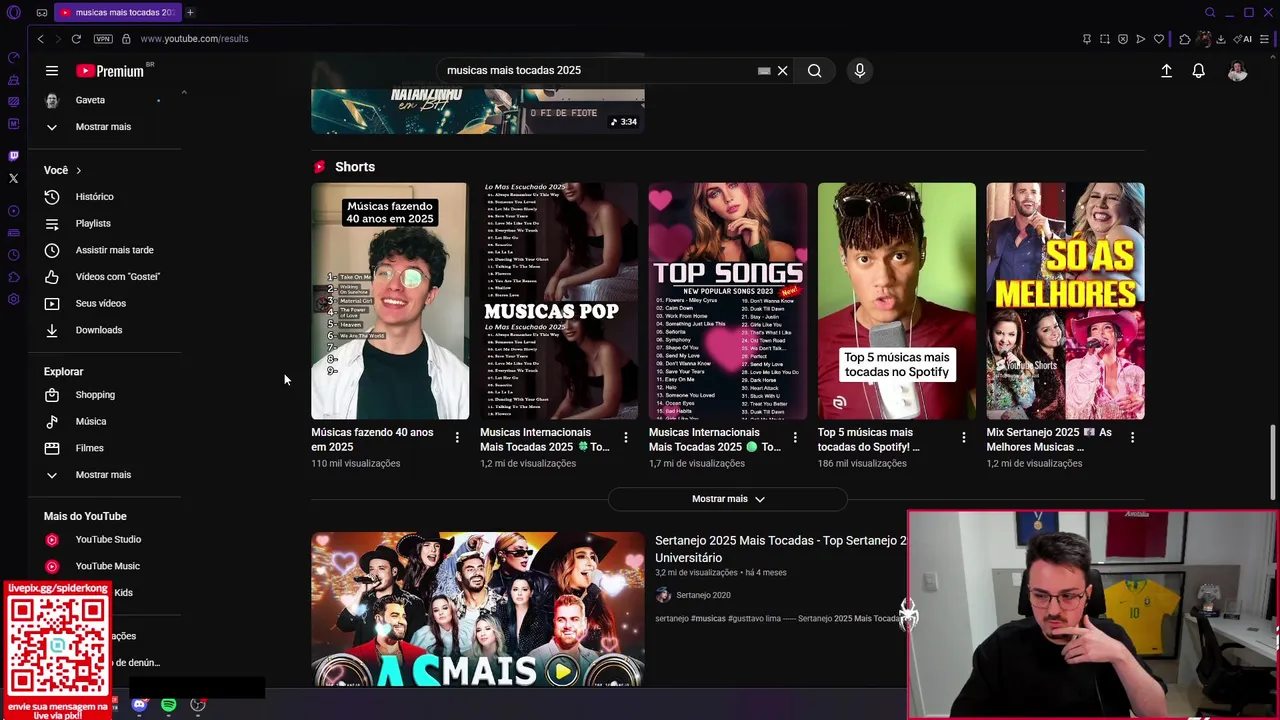Open options for 1,2 mi views 'Musicas Internacionais' short
The image size is (1280, 720).
[626, 437]
